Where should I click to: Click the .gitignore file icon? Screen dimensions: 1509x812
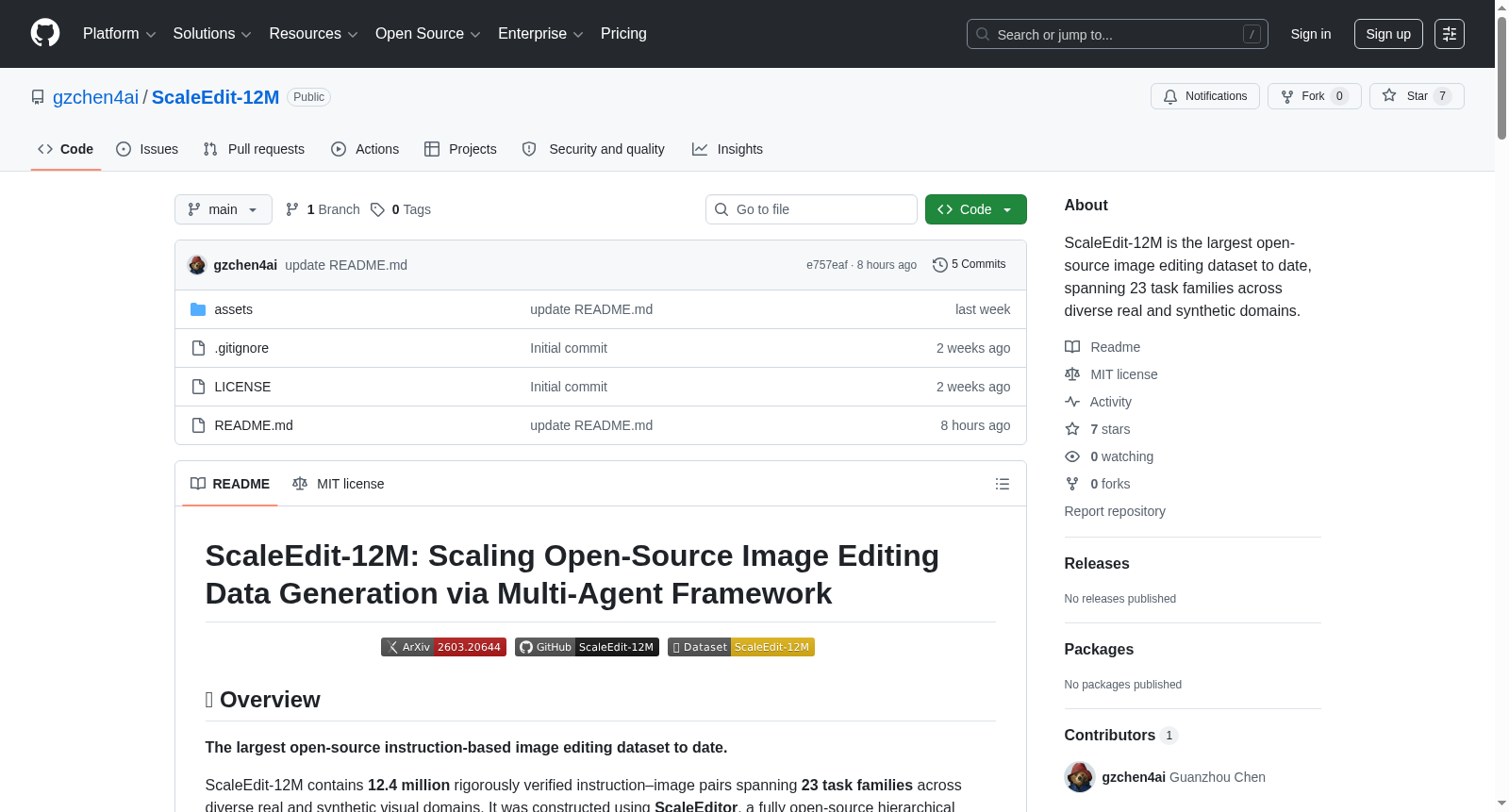198,348
